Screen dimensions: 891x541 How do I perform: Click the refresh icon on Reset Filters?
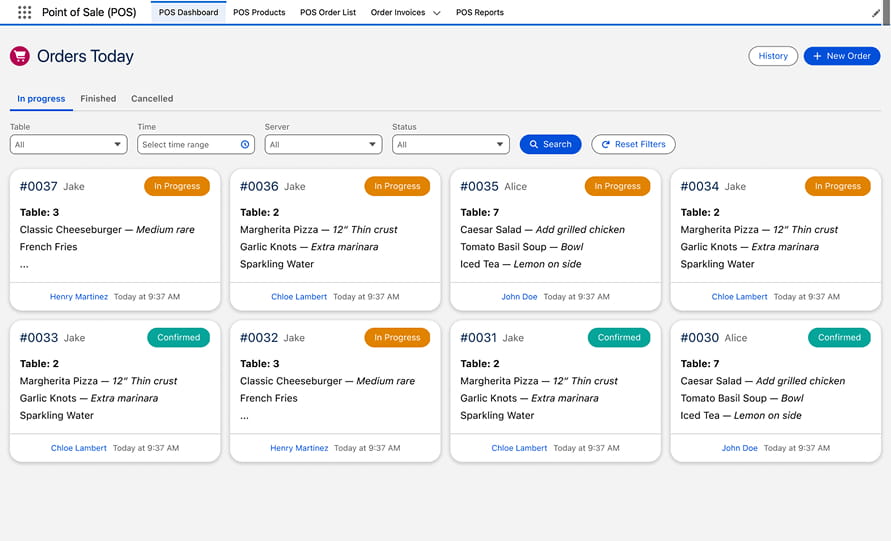click(605, 145)
